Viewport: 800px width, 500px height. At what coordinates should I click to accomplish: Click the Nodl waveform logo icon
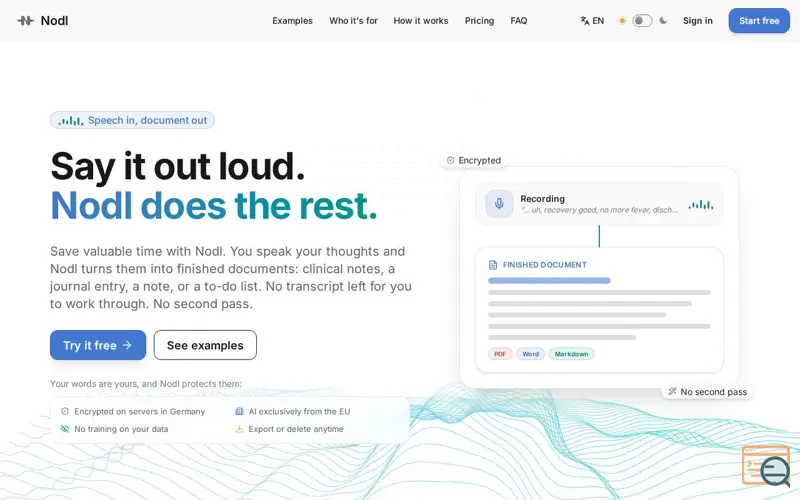pyautogui.click(x=25, y=21)
